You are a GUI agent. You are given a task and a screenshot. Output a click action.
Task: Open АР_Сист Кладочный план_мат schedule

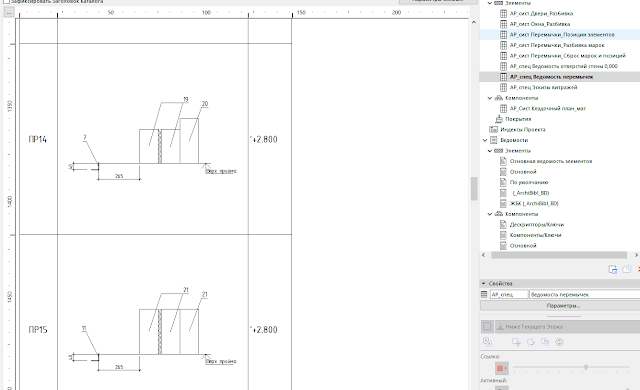[547, 109]
